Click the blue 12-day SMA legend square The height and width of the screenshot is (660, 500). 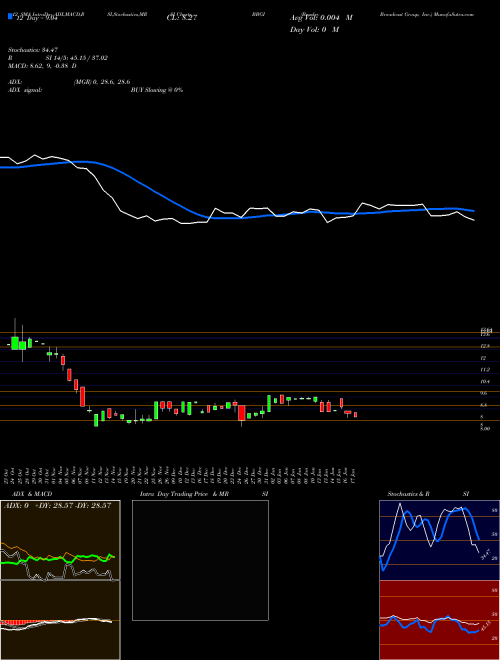[11, 16]
